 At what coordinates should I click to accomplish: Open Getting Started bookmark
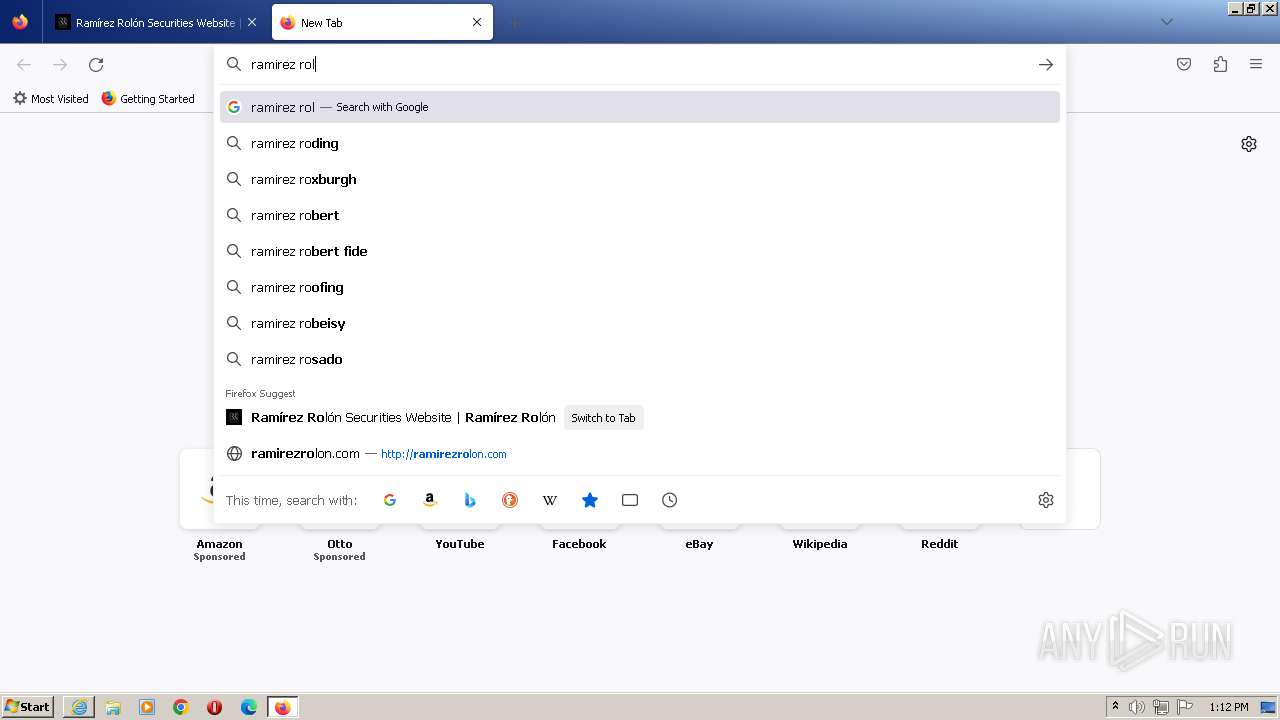point(148,99)
